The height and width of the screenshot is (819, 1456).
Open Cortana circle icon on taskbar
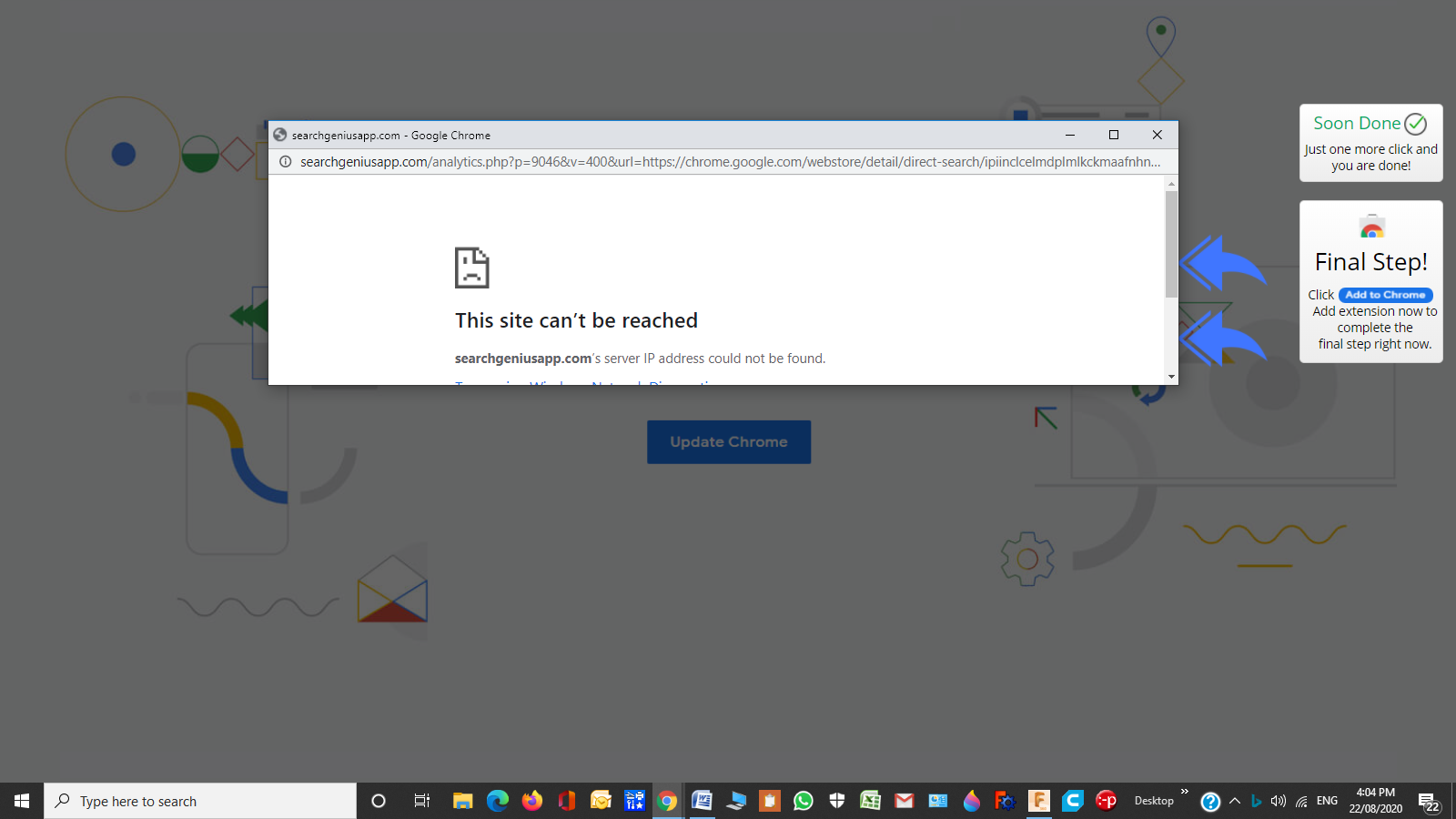pyautogui.click(x=379, y=801)
